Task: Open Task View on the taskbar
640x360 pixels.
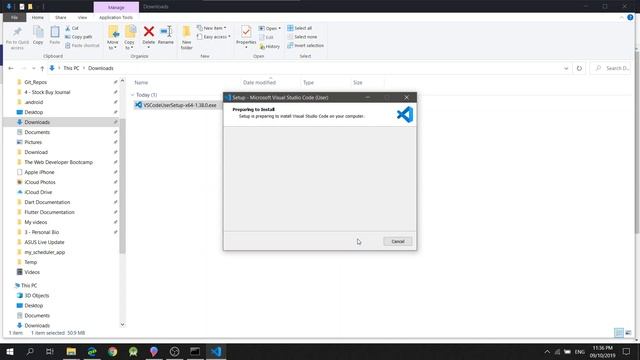Action: [x=50, y=351]
